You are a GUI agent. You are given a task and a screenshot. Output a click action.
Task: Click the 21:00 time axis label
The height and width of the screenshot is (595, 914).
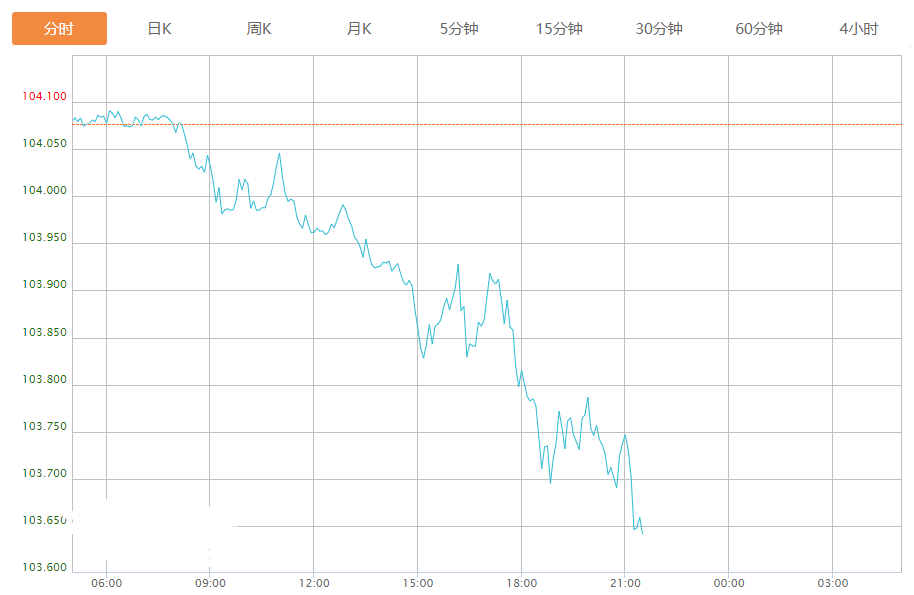click(x=625, y=583)
